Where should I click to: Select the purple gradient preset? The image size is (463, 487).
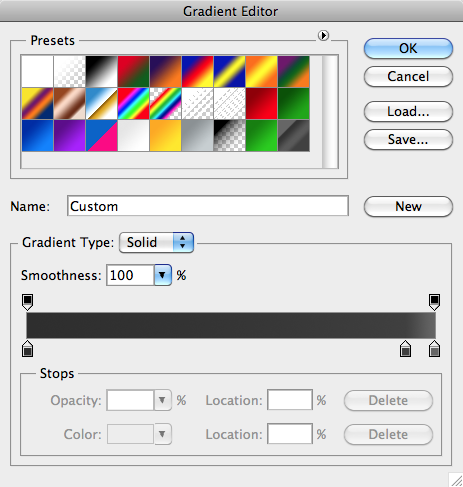[x=70, y=136]
